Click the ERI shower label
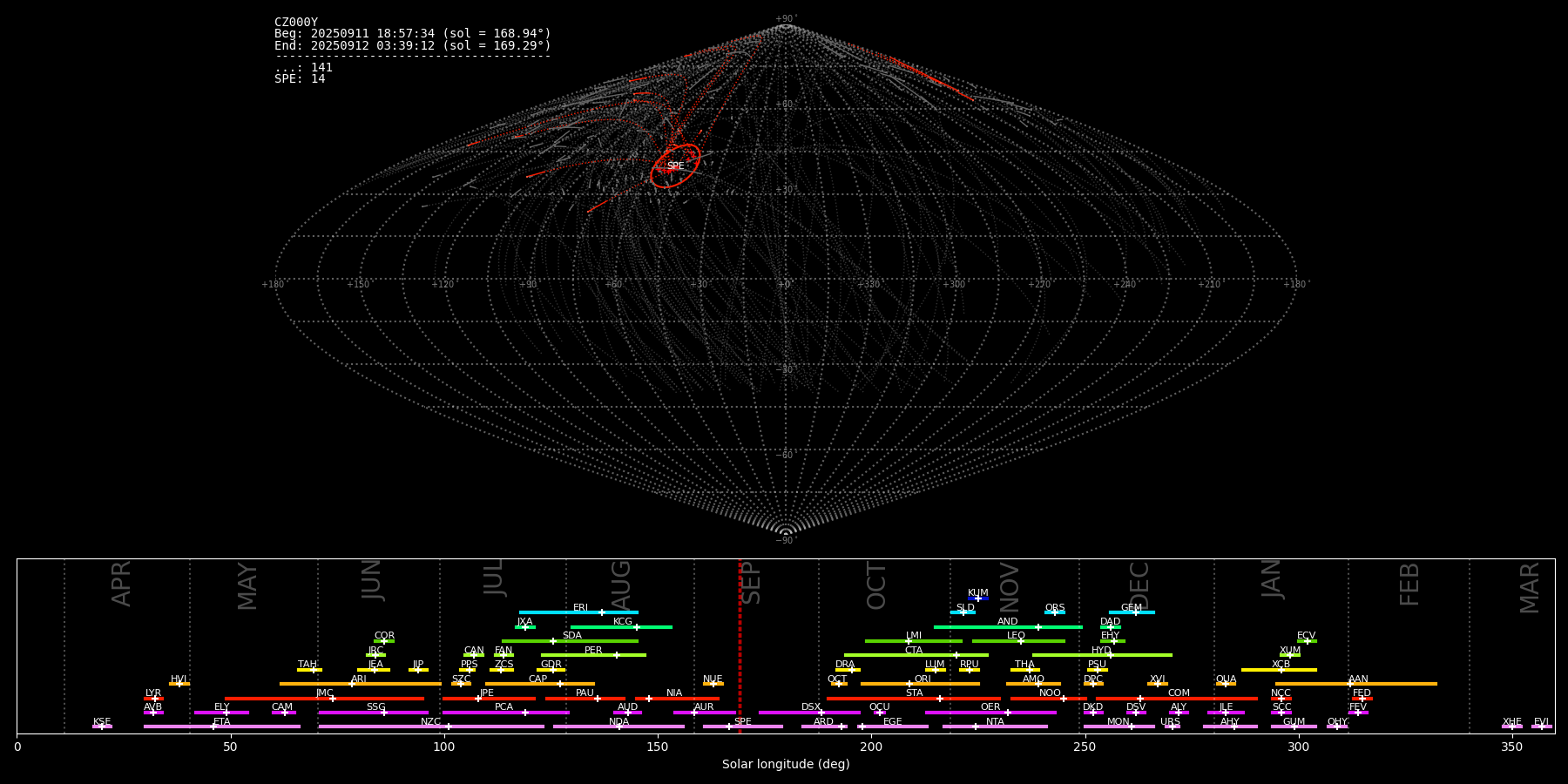Viewport: 1568px width, 784px height. [x=580, y=607]
